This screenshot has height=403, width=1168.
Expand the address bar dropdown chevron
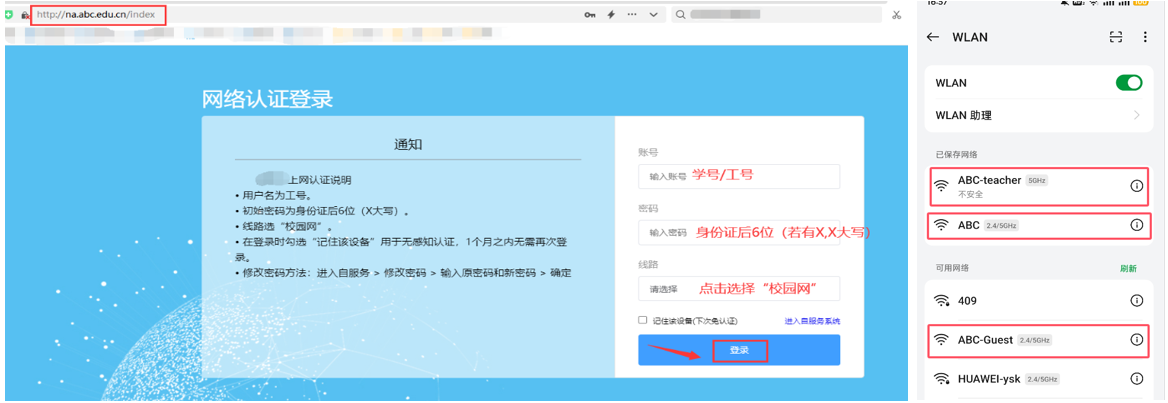tap(653, 15)
